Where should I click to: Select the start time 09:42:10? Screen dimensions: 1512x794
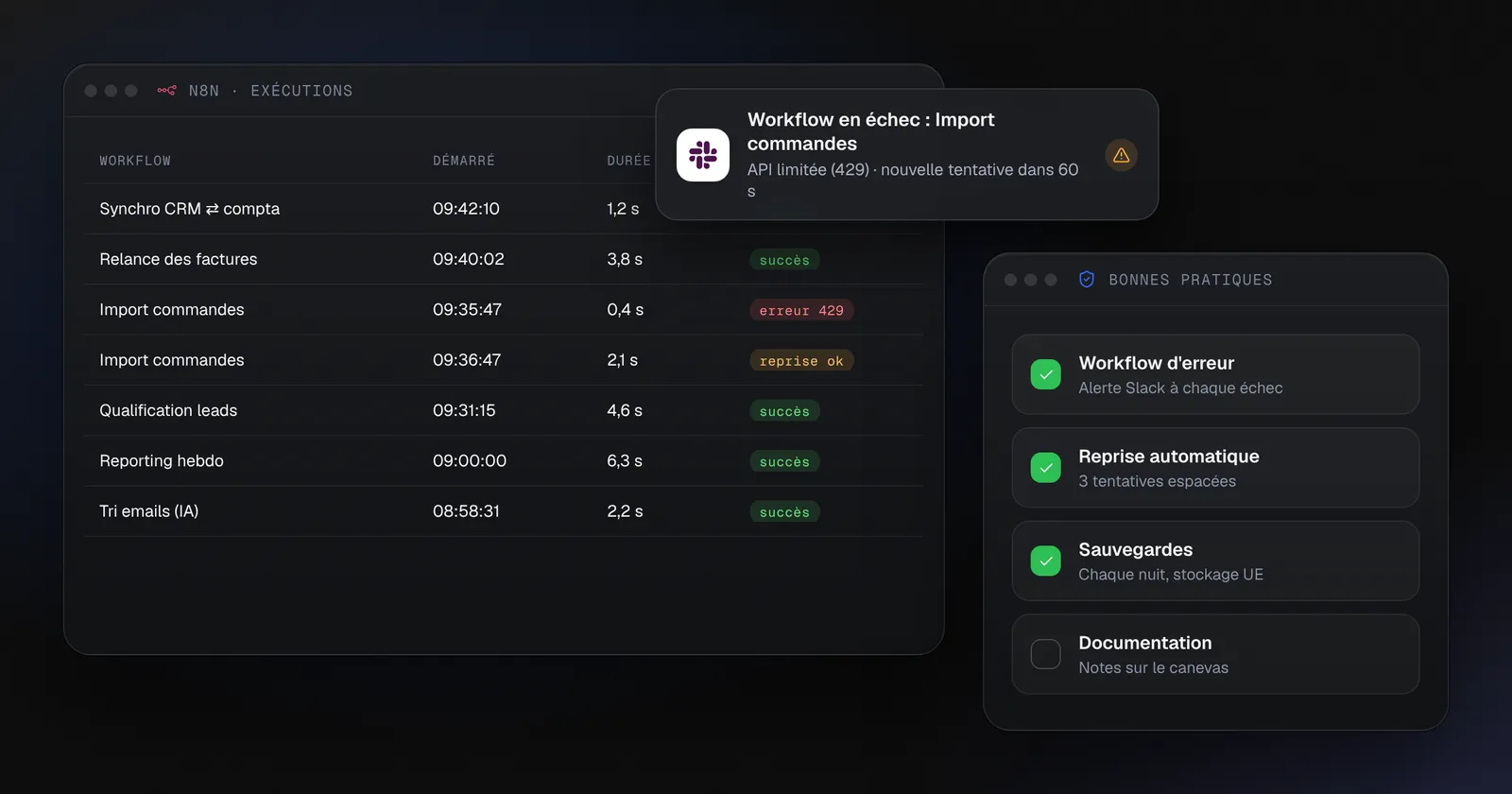[x=466, y=209]
